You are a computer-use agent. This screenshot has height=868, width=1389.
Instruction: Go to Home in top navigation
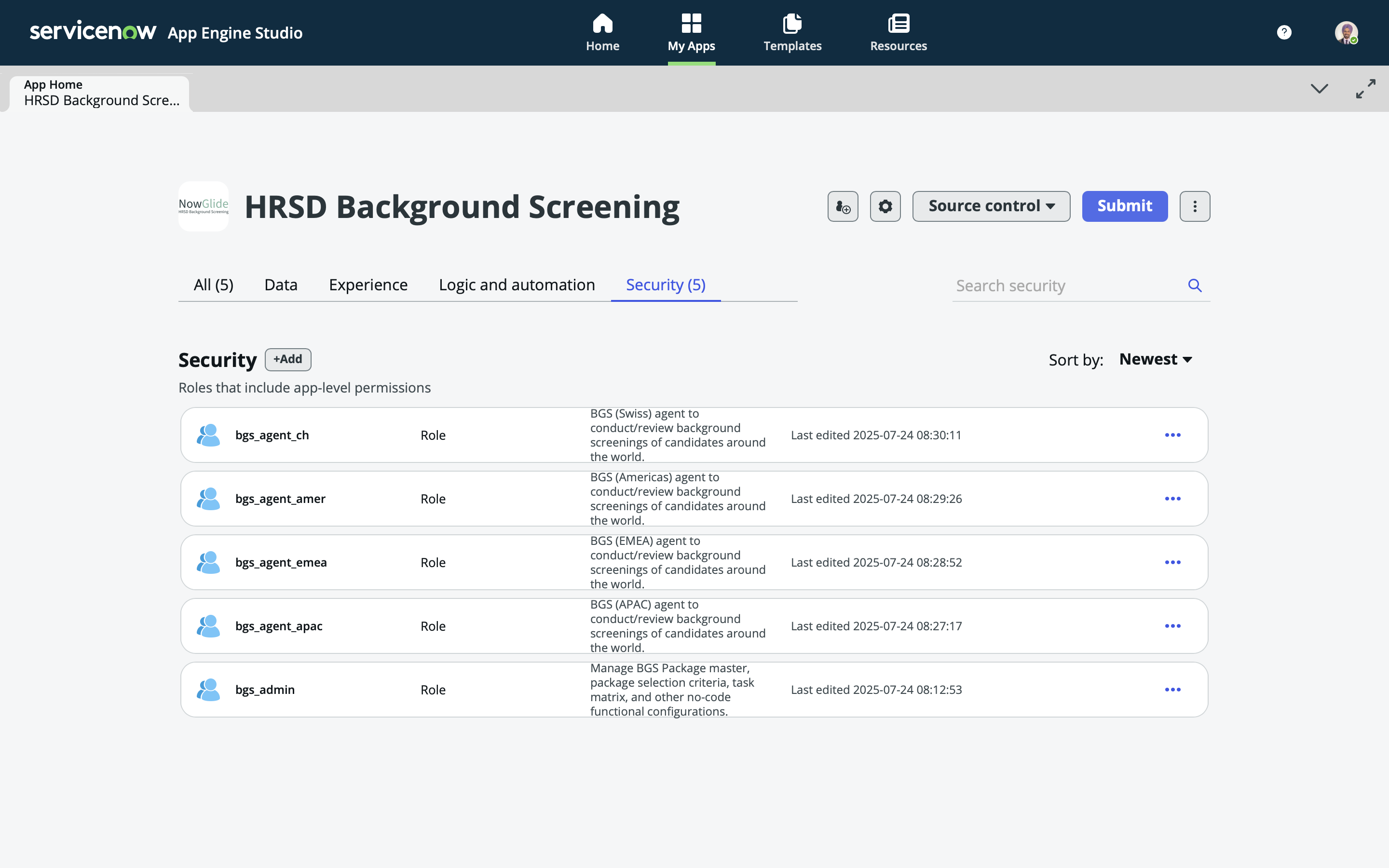point(602,33)
